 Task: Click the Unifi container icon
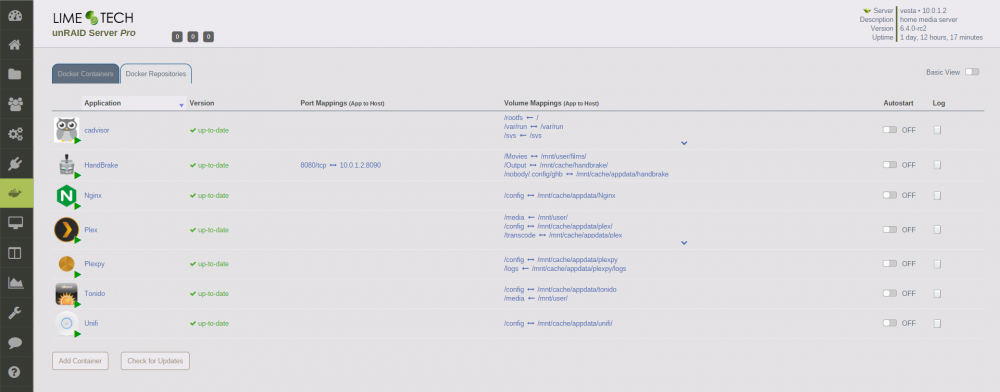[67, 324]
